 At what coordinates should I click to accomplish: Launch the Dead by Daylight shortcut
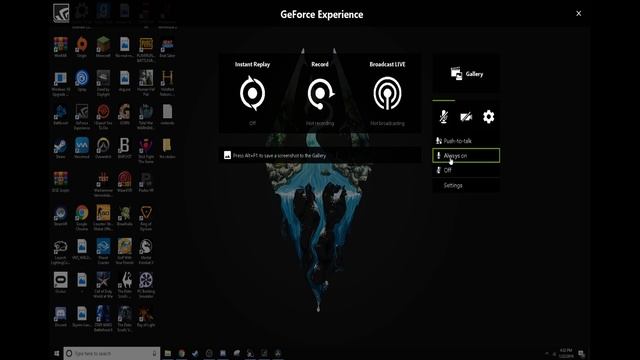103,82
